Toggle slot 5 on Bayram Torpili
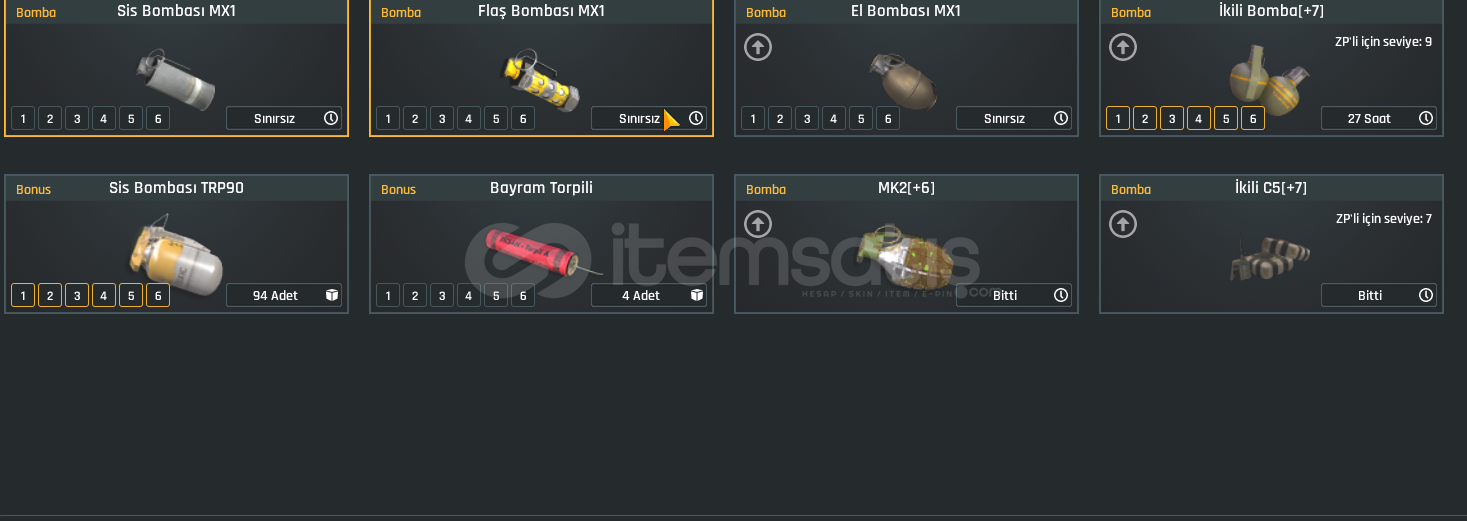The image size is (1467, 521). [x=496, y=295]
